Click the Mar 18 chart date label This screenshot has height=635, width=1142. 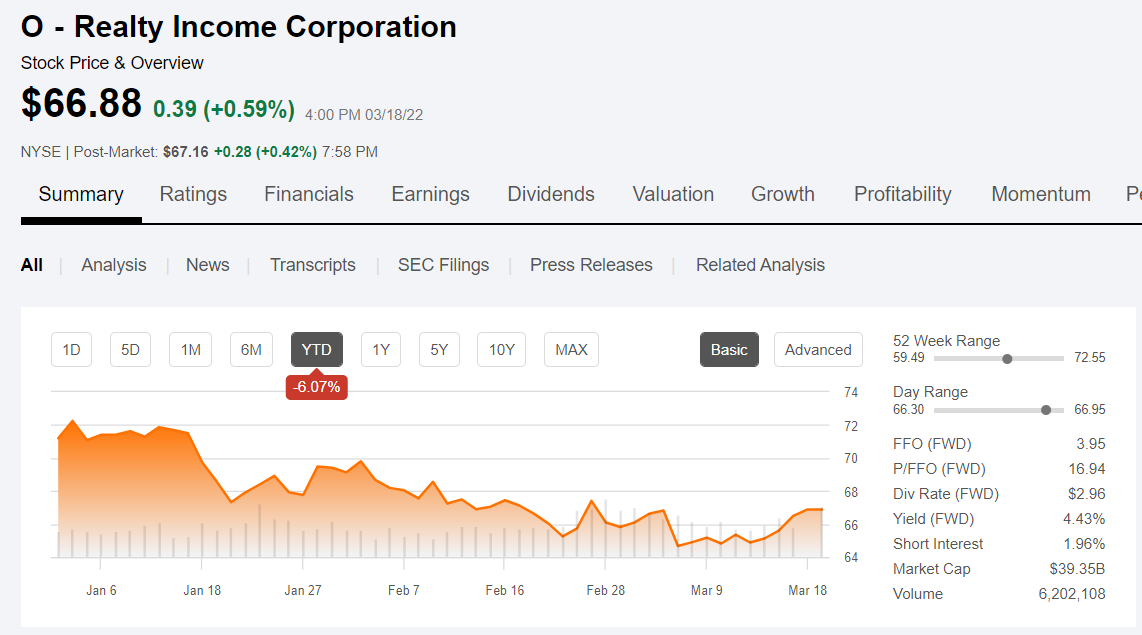click(807, 591)
